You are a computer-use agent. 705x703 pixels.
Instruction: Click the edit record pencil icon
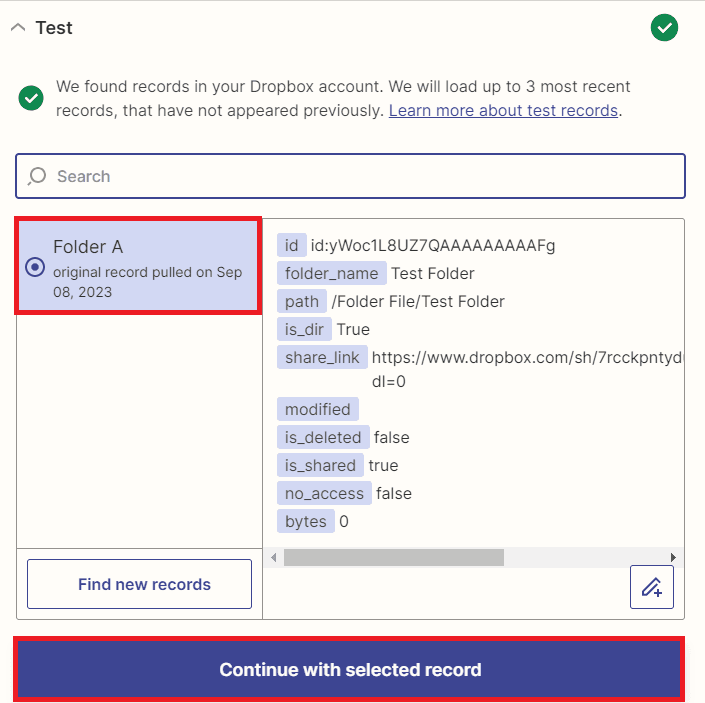[x=652, y=587]
